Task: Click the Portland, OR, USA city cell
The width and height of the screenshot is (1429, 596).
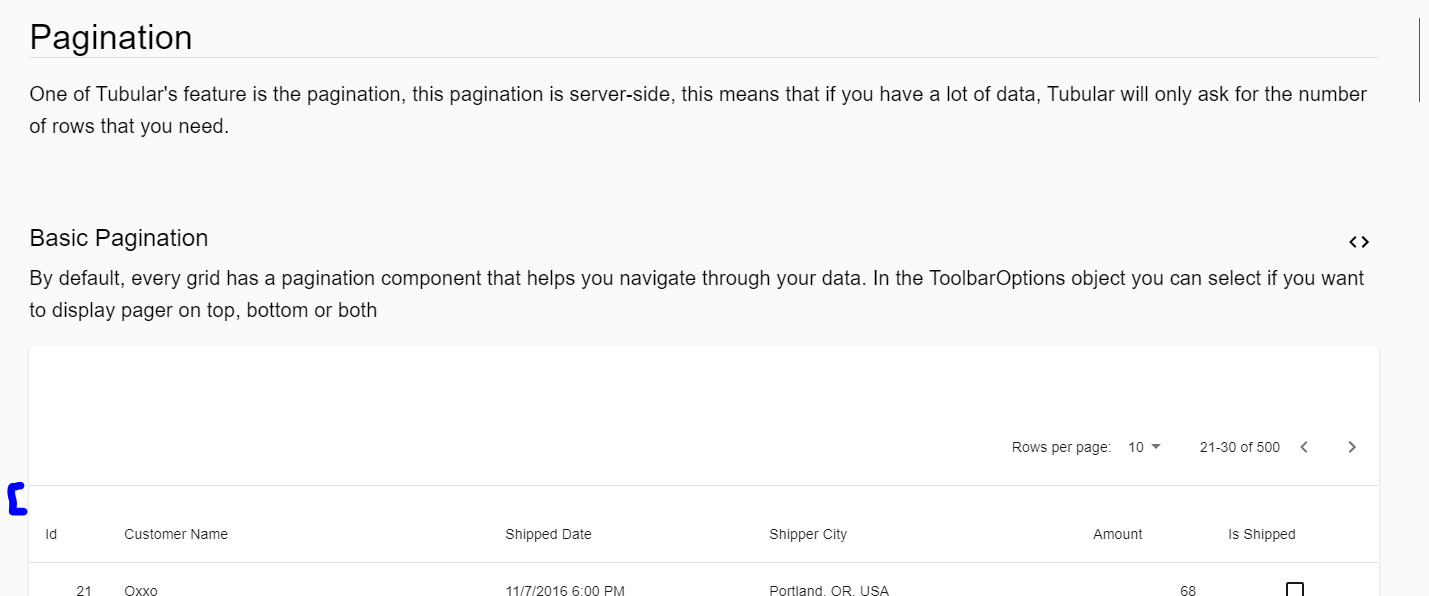Action: pos(830,591)
